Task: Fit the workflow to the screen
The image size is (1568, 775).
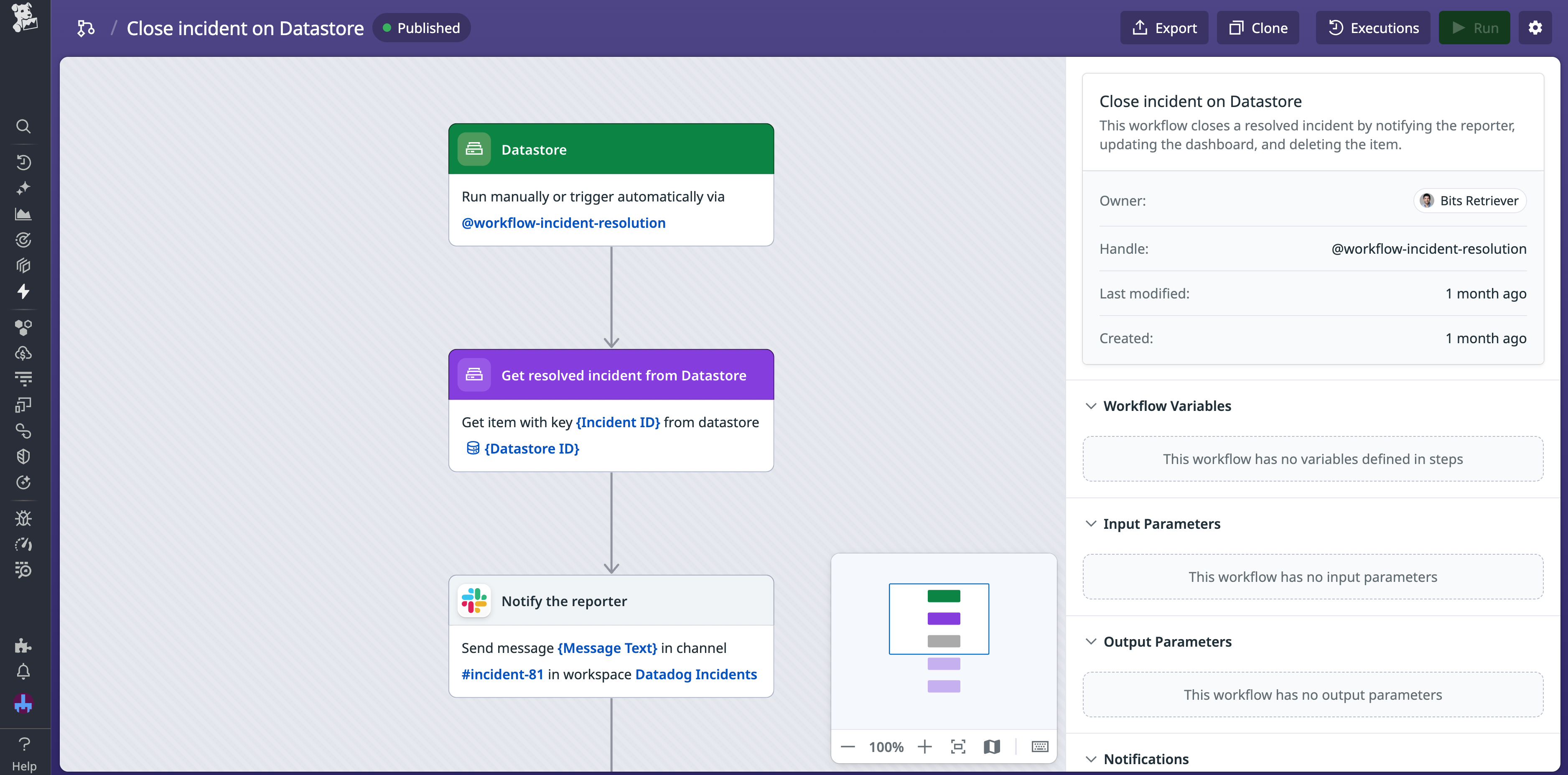Action: tap(957, 747)
